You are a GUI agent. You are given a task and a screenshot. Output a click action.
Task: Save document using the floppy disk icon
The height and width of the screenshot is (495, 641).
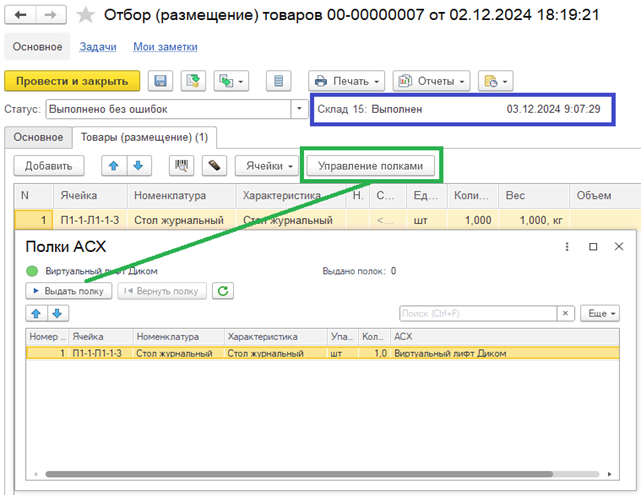161,81
